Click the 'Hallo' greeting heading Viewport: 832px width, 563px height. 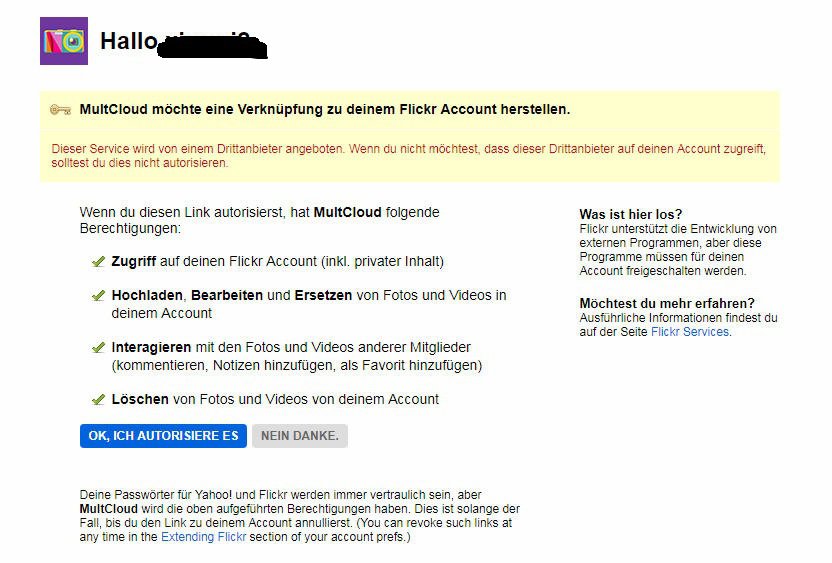click(129, 41)
